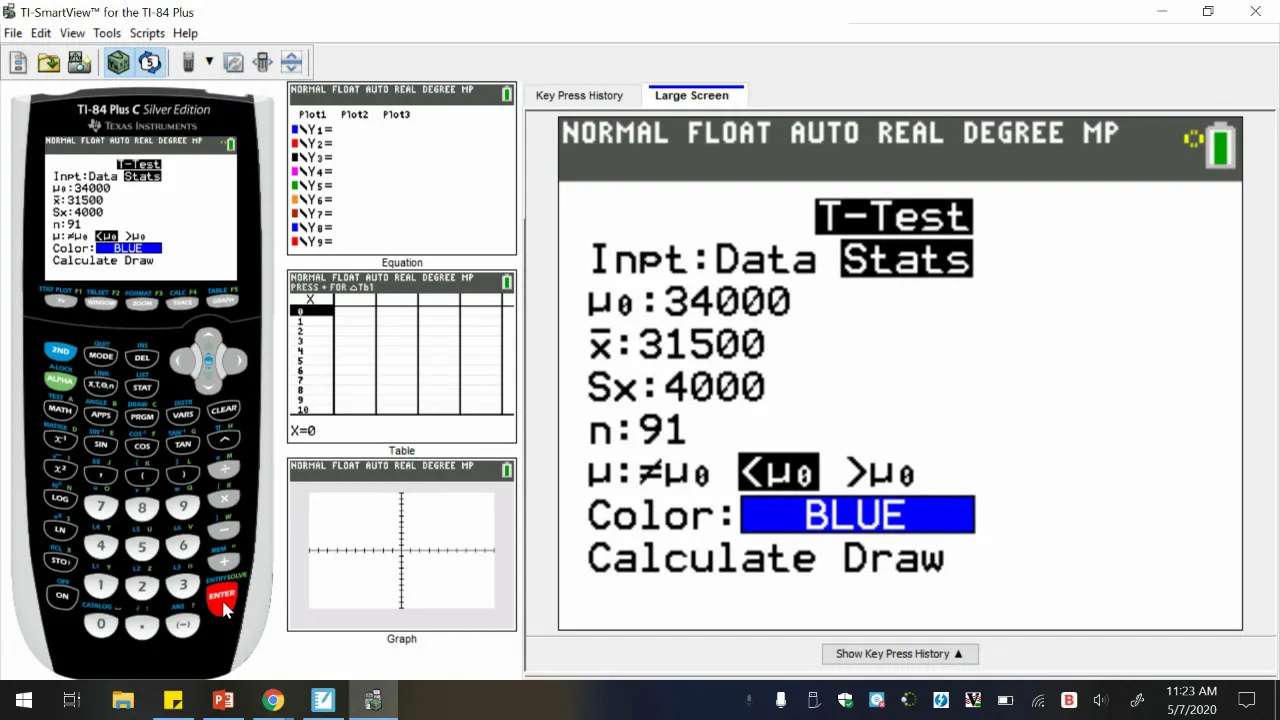Click the MODE calculator key
Image resolution: width=1280 pixels, height=720 pixels.
pyautogui.click(x=101, y=355)
